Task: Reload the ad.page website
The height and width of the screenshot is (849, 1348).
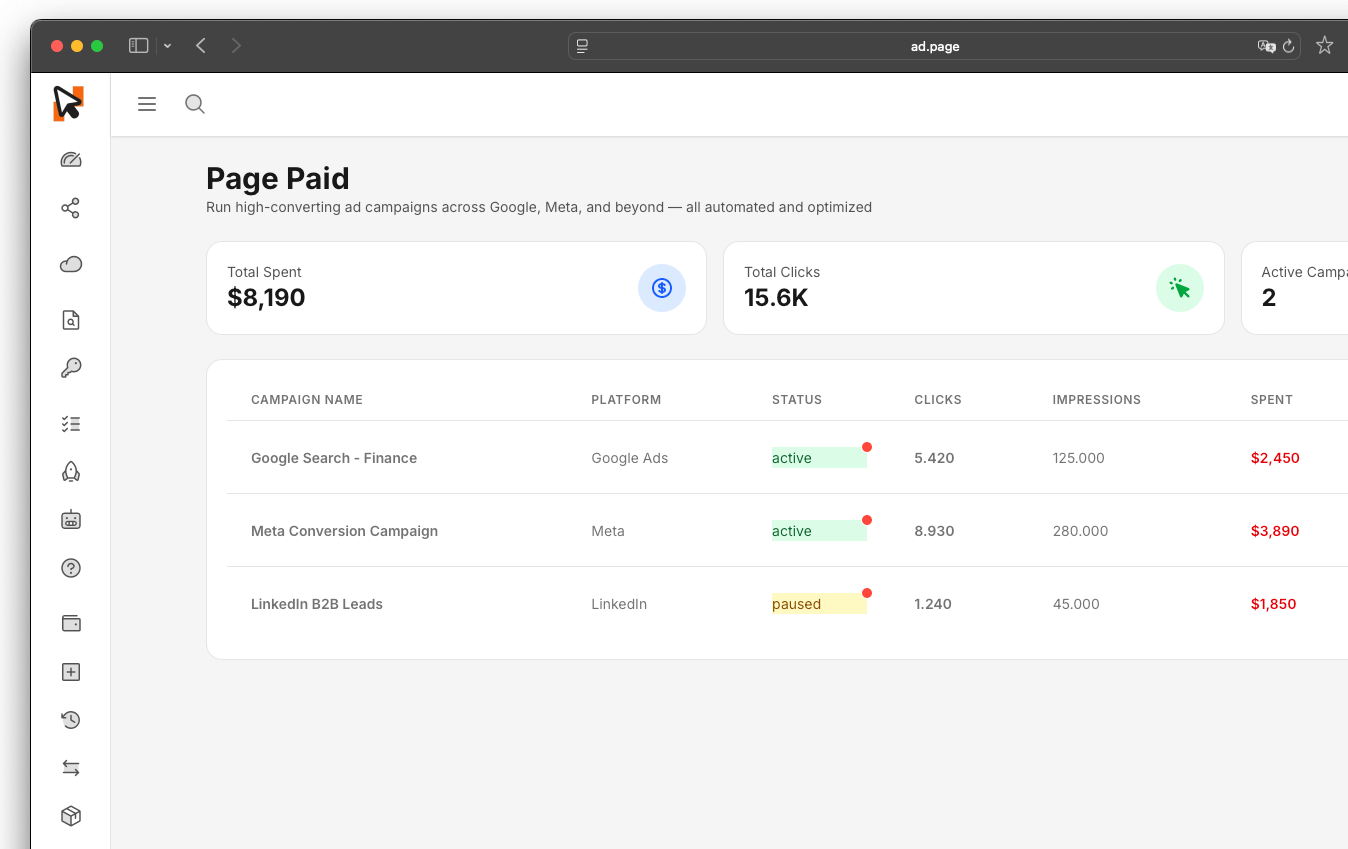Action: 1289,46
